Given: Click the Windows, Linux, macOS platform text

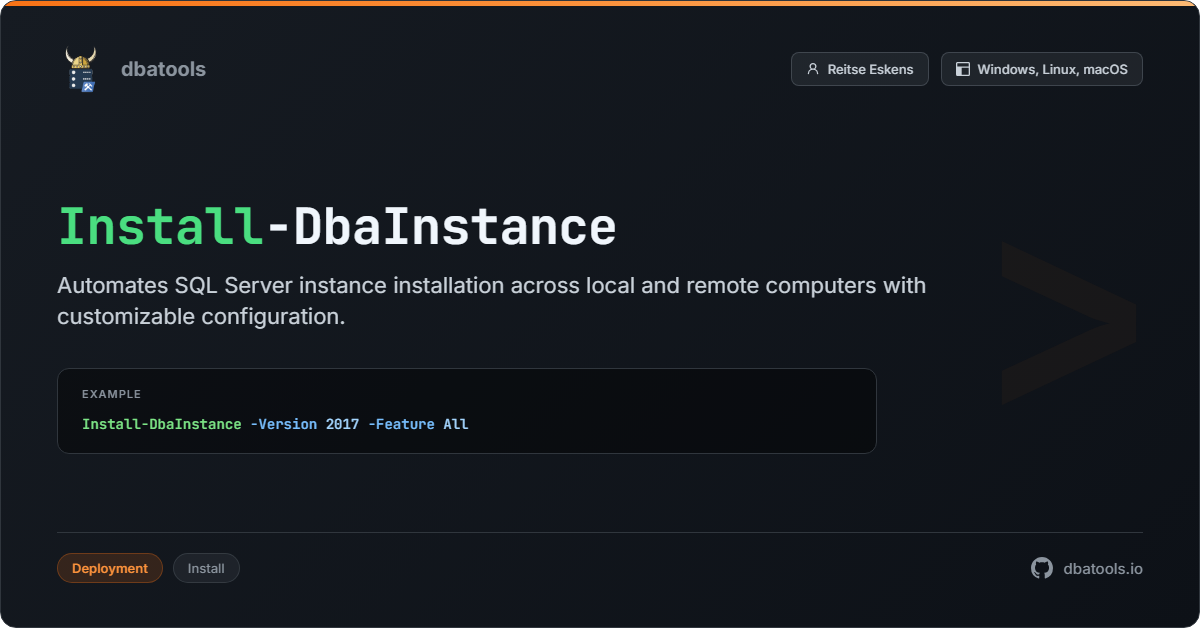Looking at the screenshot, I should coord(1052,70).
